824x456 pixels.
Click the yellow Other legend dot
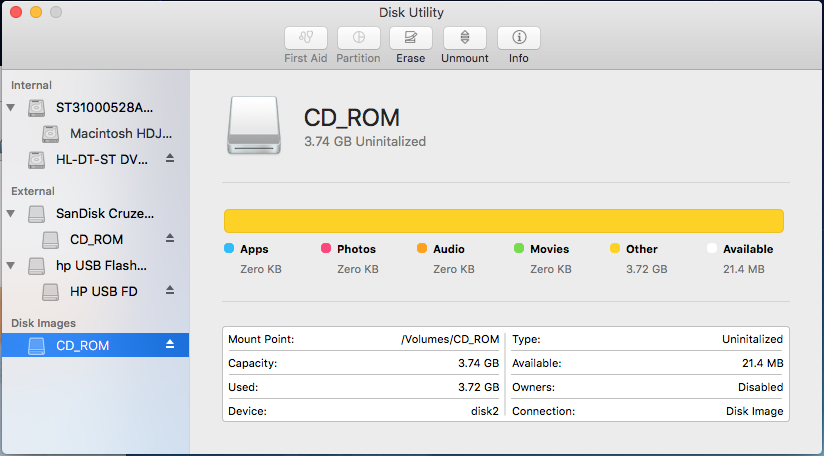pyautogui.click(x=615, y=249)
